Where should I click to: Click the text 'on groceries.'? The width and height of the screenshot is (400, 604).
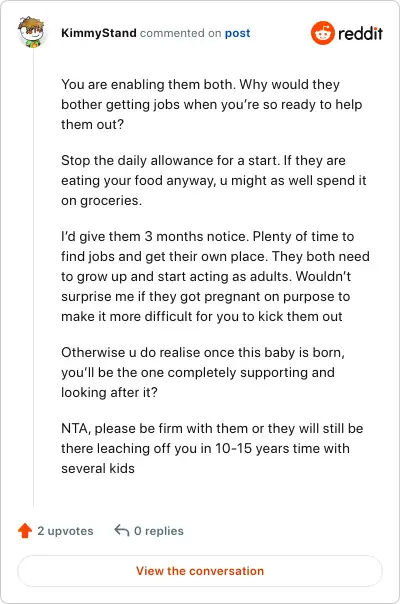[x=101, y=201]
